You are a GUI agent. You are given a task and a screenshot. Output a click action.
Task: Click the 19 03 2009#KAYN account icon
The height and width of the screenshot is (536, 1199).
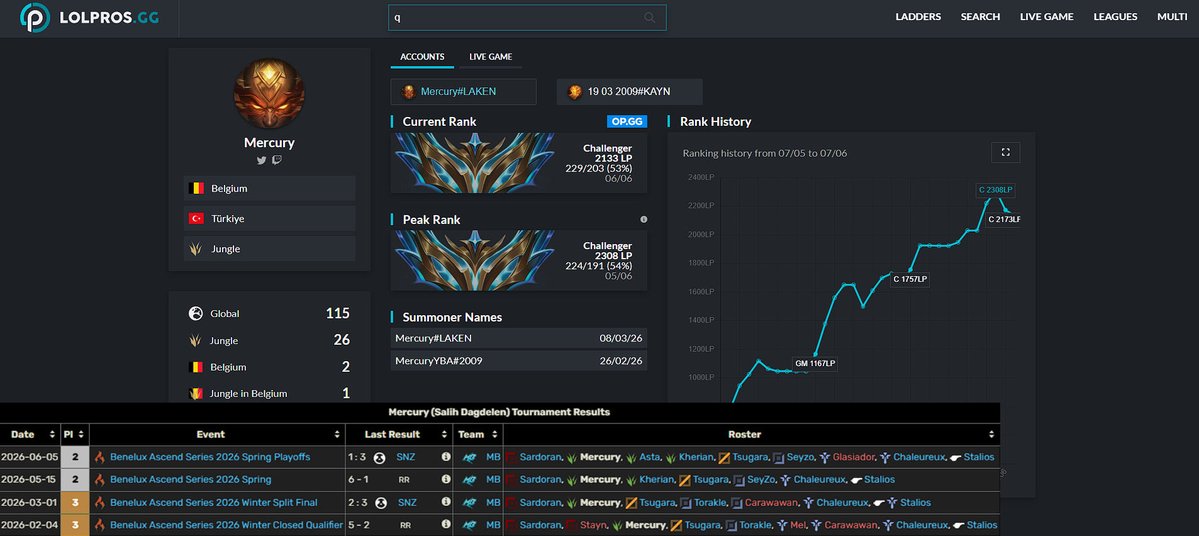pos(575,92)
